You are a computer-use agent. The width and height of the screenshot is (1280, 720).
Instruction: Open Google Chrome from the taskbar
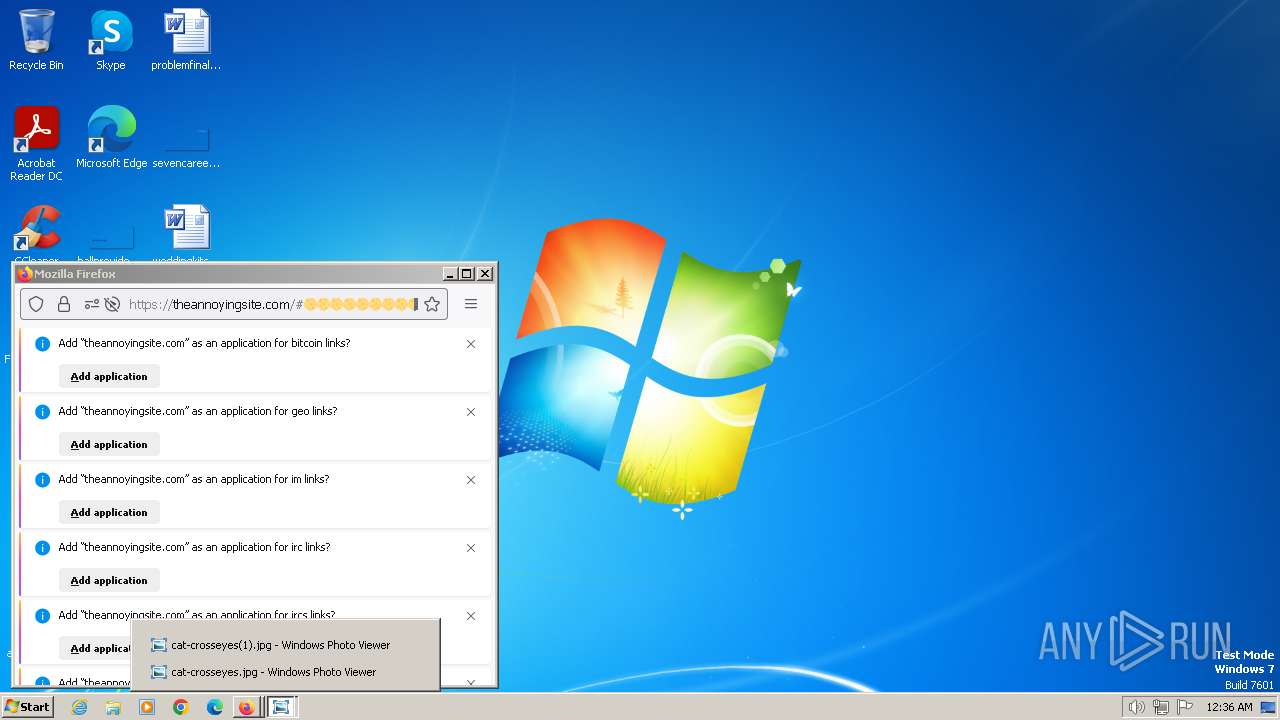click(x=181, y=707)
